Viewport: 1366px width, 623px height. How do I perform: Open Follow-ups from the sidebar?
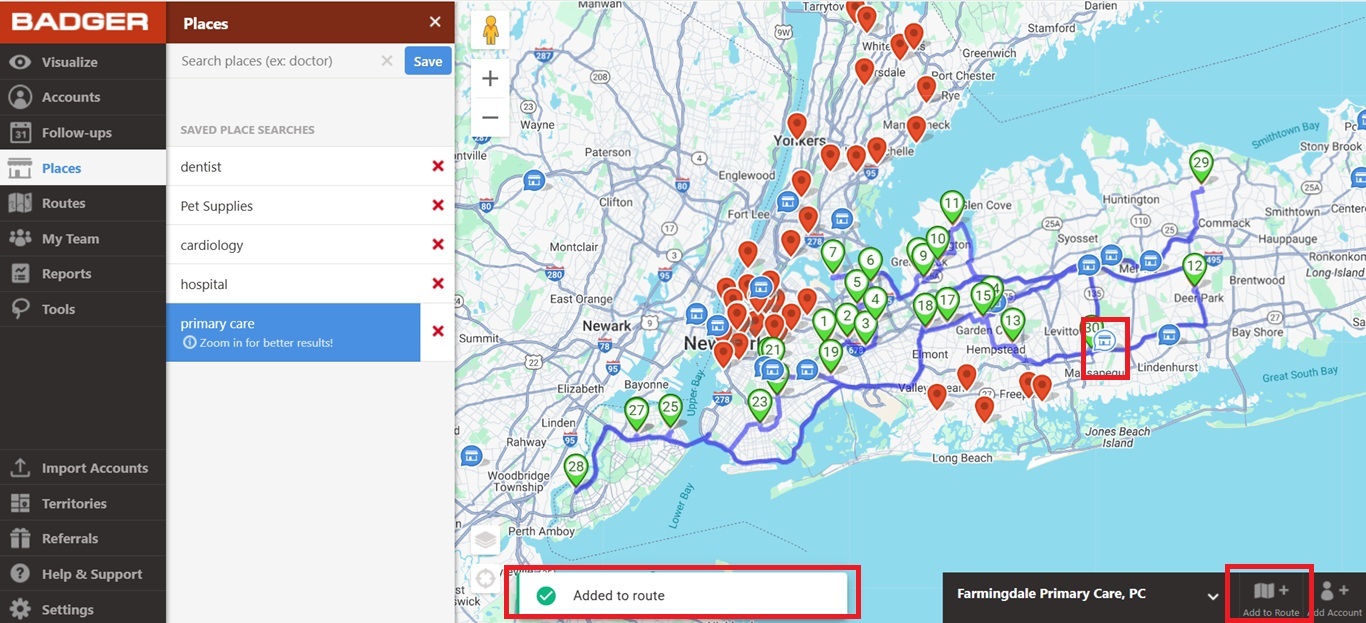tap(83, 132)
